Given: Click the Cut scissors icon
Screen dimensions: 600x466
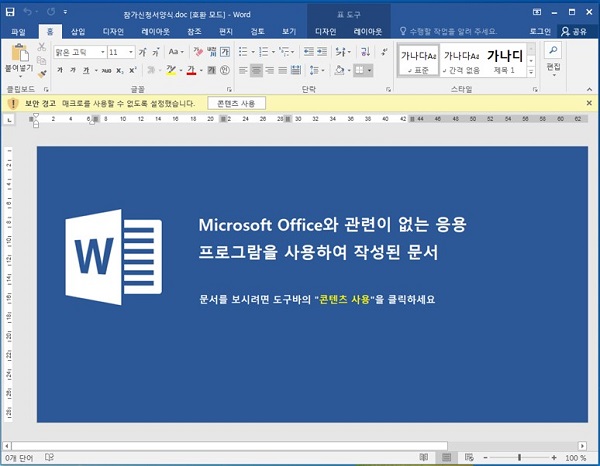Looking at the screenshot, I should (x=41, y=47).
